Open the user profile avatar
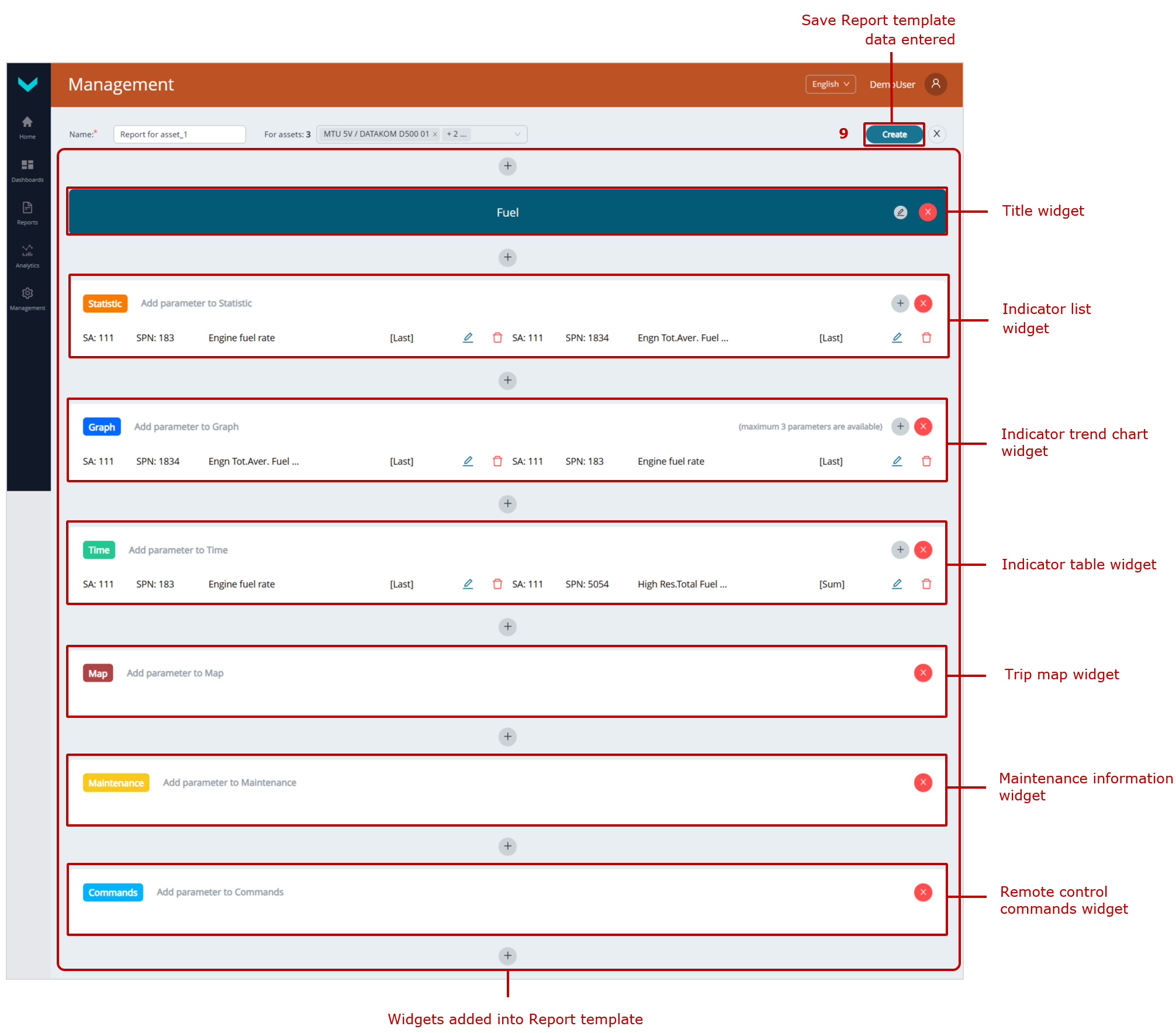This screenshot has height=1033, width=1176. pyautogui.click(x=936, y=84)
